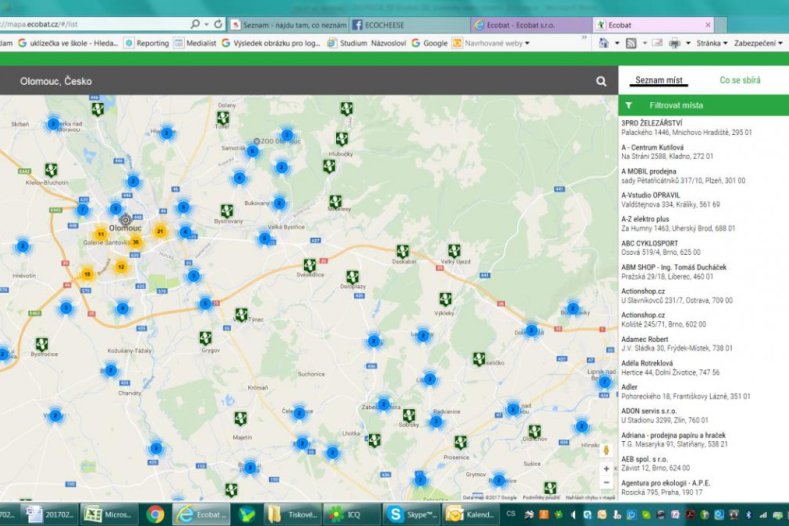
Task: Click the browser address bar URL
Action: pos(93,24)
